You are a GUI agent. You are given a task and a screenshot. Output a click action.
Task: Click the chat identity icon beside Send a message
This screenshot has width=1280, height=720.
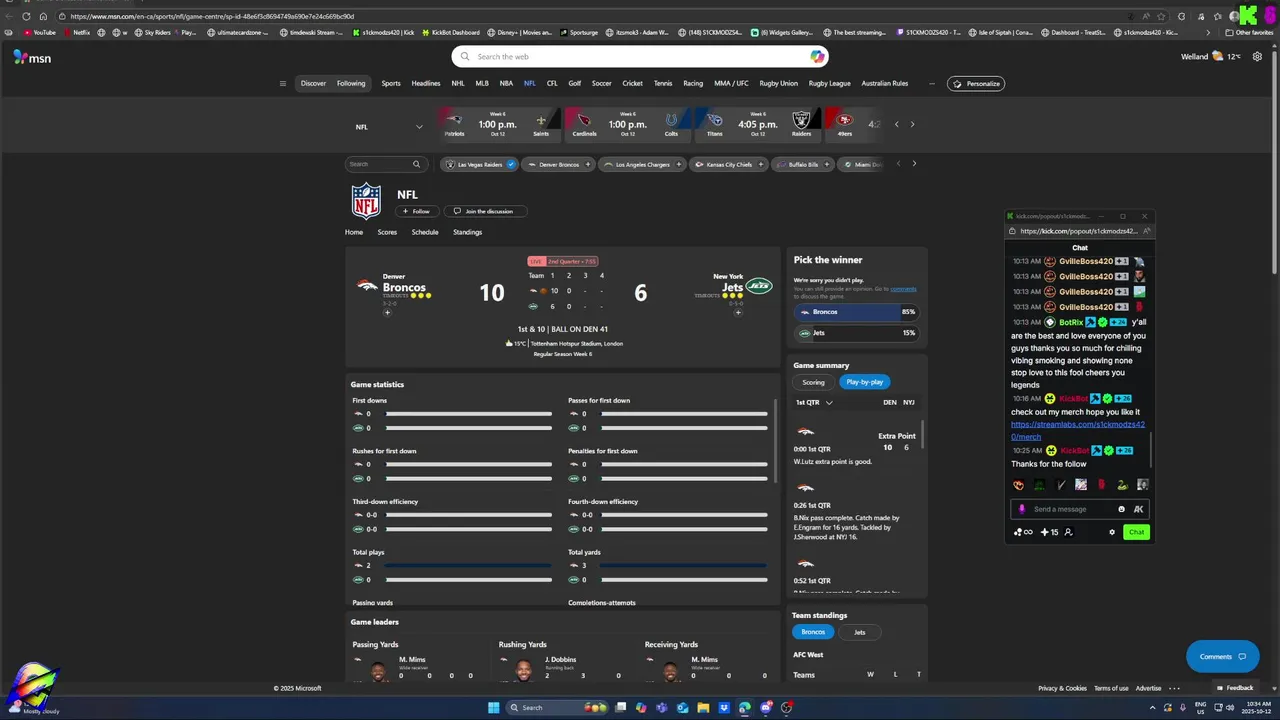pyautogui.click(x=1022, y=509)
